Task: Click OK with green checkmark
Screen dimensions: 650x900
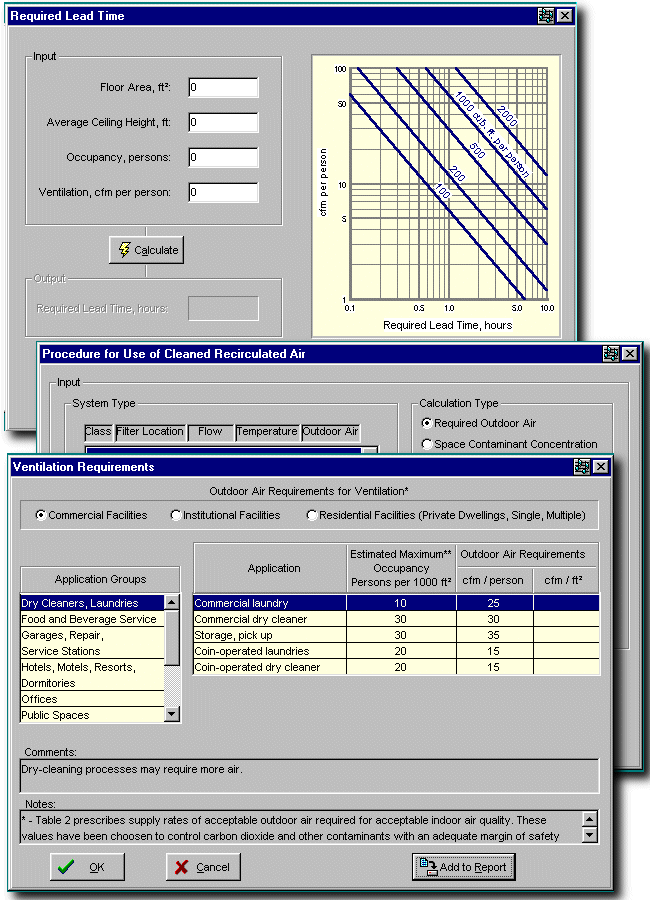Action: [88, 867]
